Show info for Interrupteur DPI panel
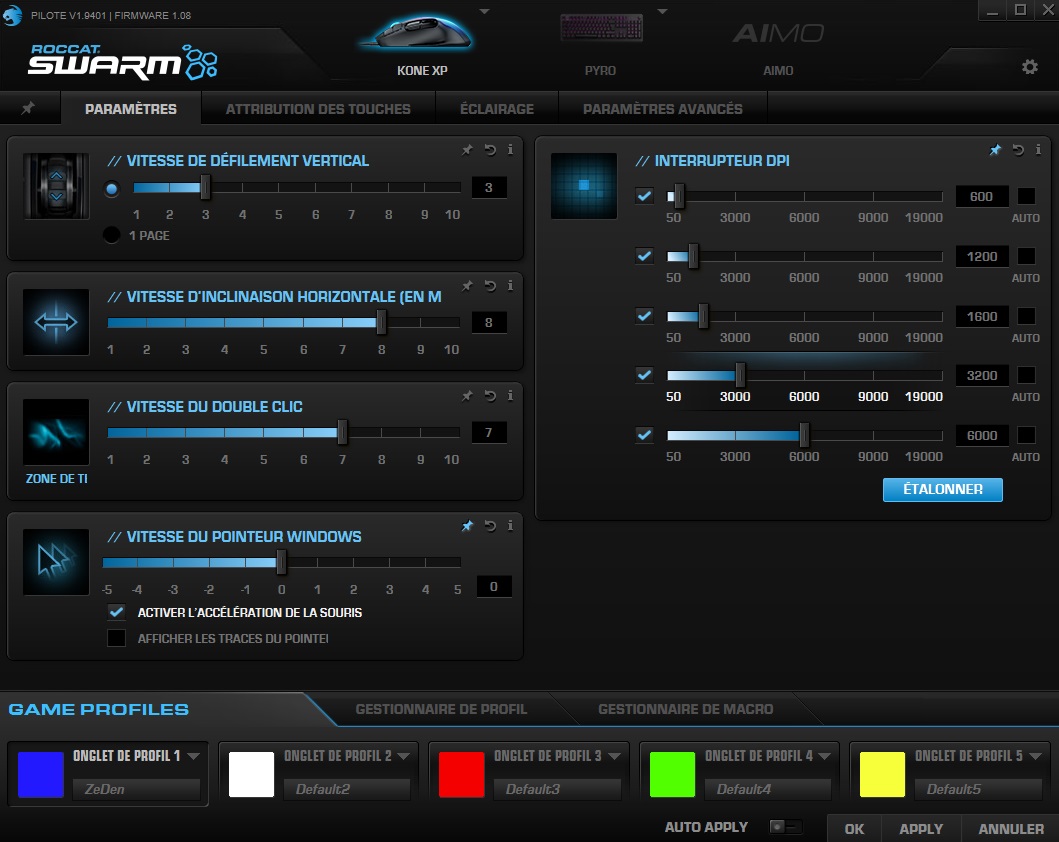The height and width of the screenshot is (842, 1059). coord(1040,150)
